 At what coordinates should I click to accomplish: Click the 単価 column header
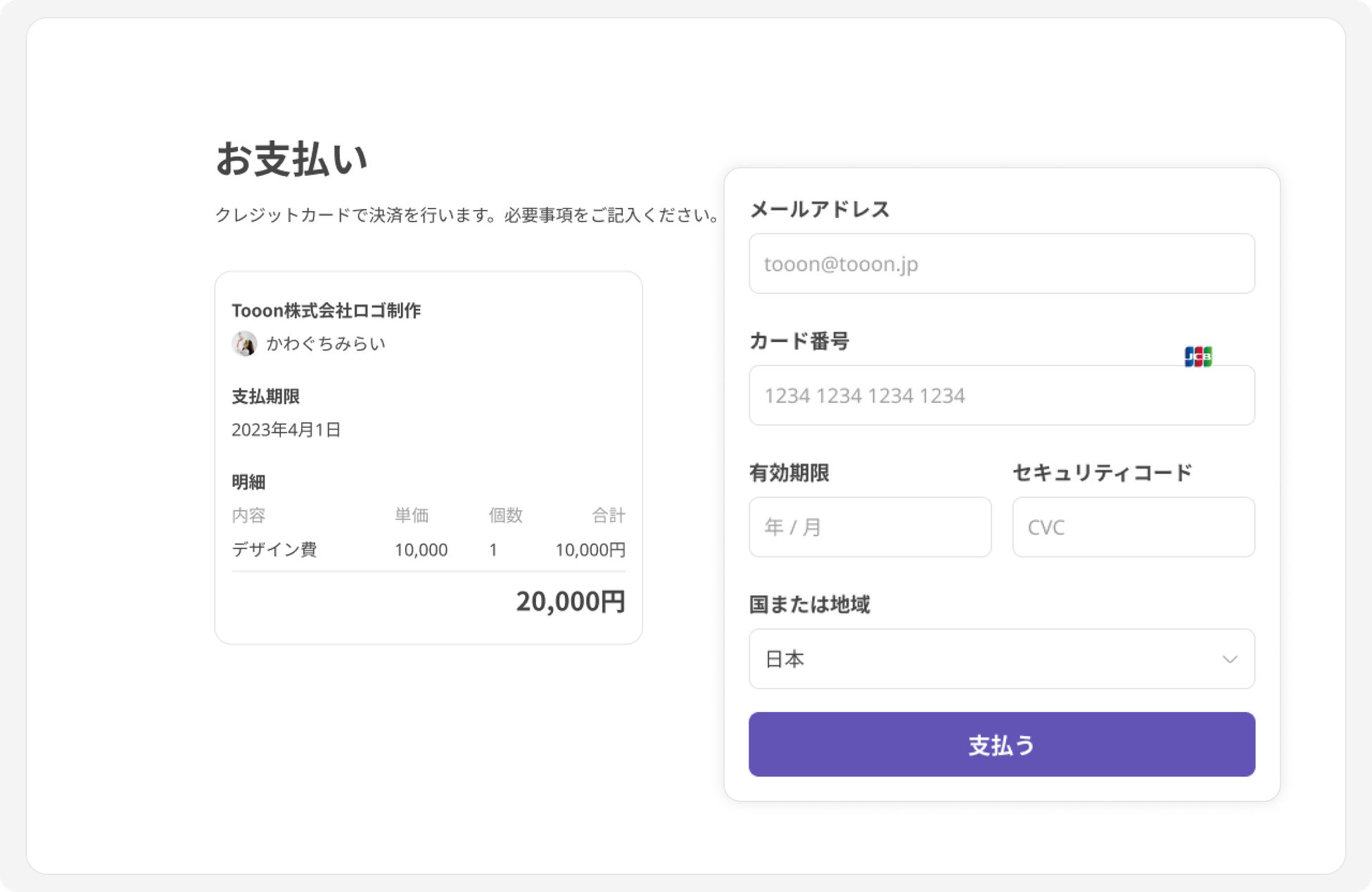411,516
